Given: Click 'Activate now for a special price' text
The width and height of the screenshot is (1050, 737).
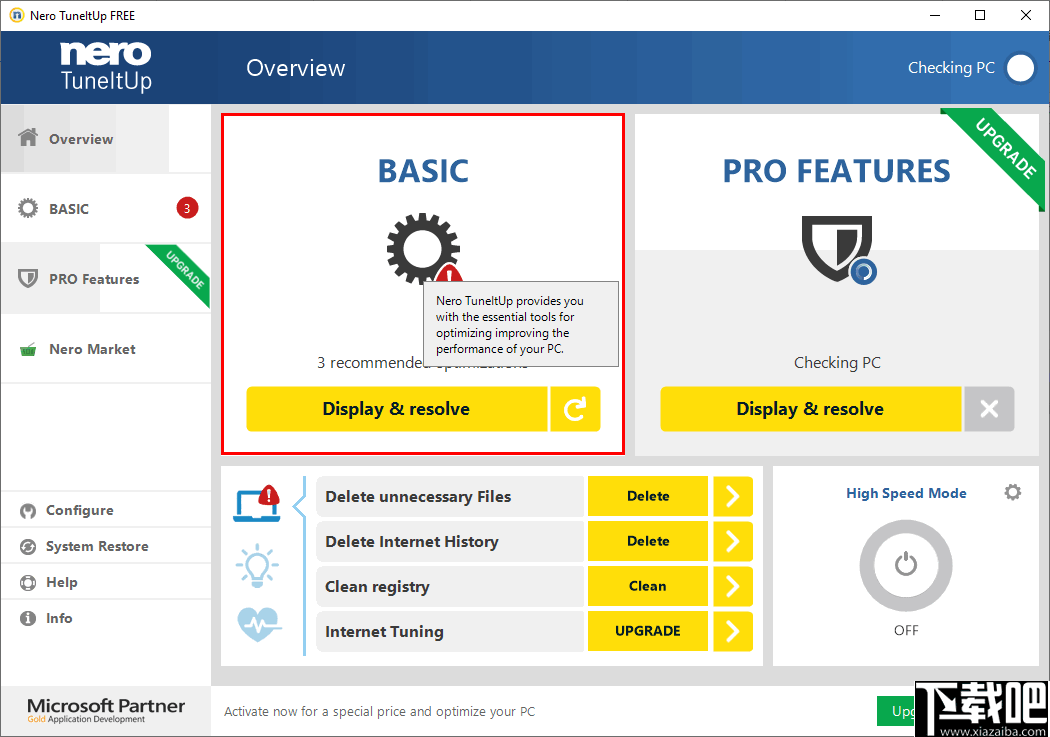Looking at the screenshot, I should point(379,711).
